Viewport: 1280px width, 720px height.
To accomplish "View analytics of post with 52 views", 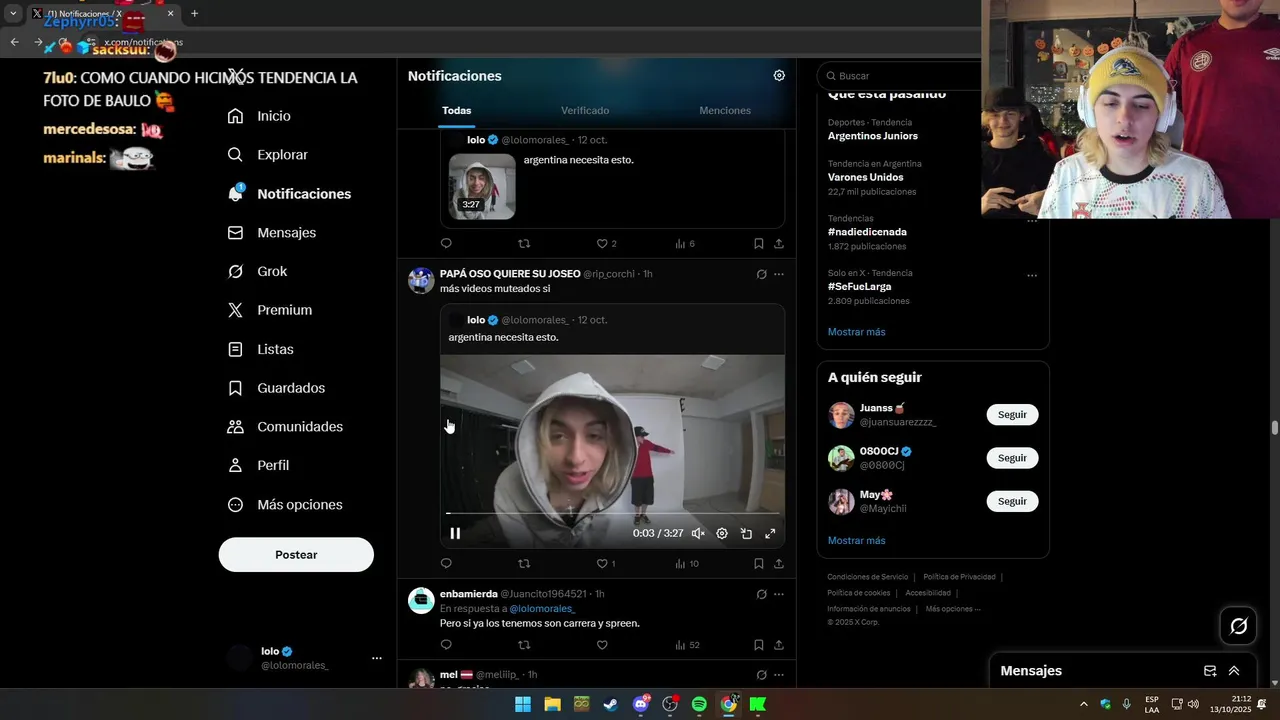I will (x=686, y=645).
